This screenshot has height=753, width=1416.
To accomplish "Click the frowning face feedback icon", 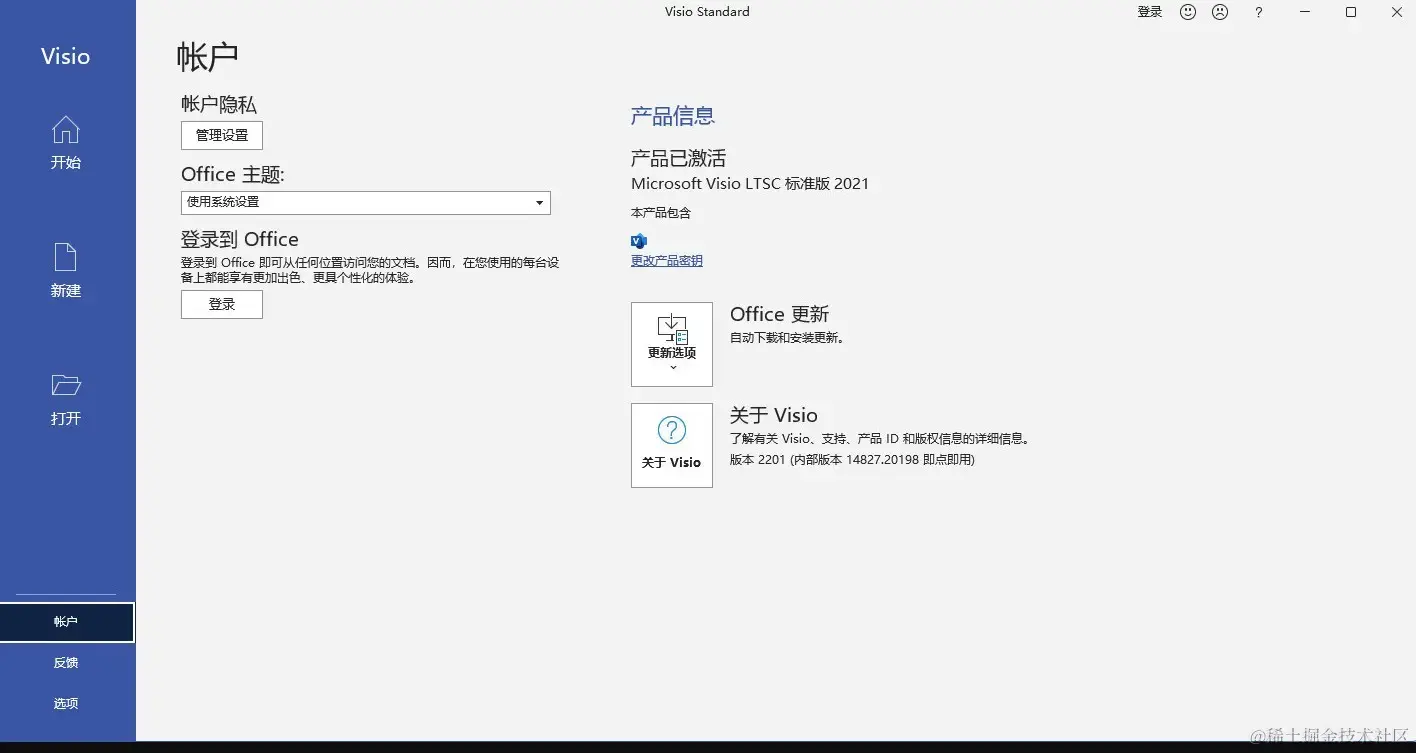I will coord(1220,12).
